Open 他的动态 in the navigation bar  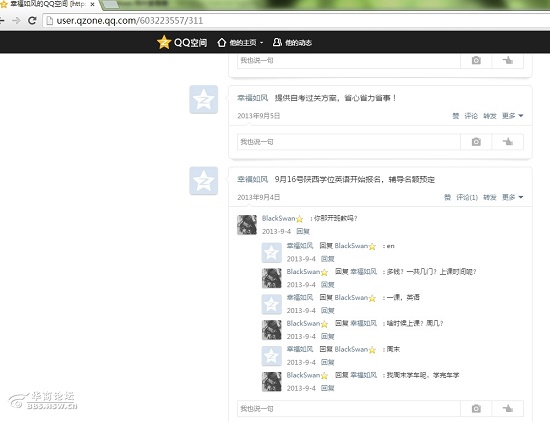click(293, 43)
